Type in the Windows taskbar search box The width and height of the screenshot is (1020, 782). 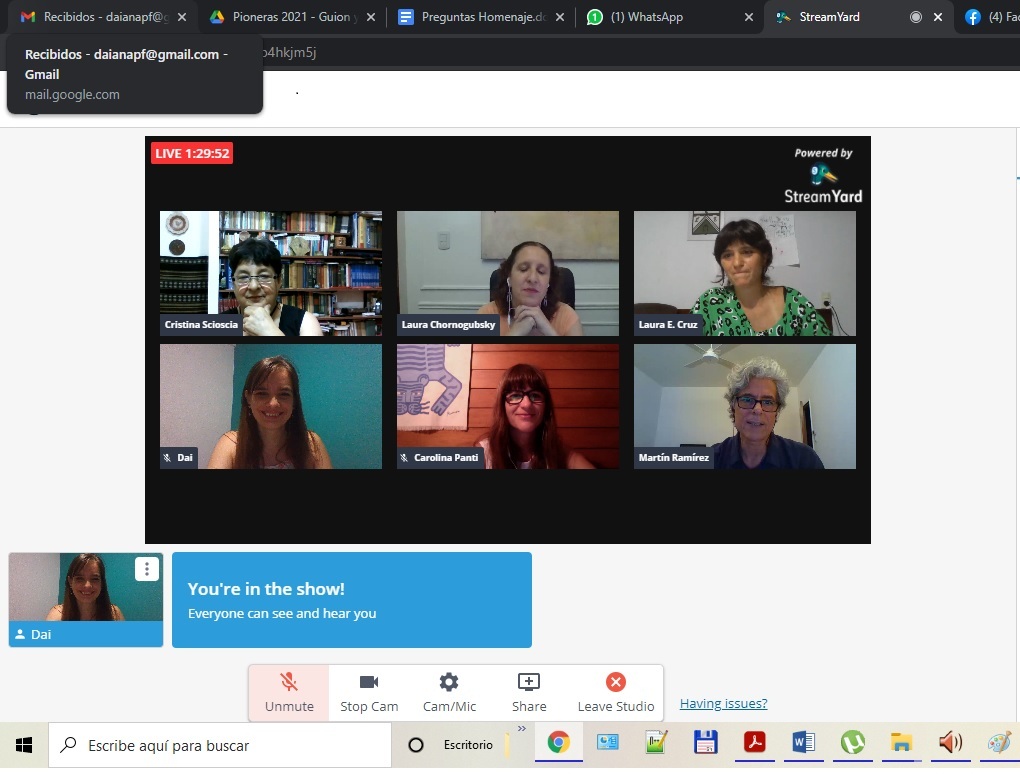tap(220, 745)
